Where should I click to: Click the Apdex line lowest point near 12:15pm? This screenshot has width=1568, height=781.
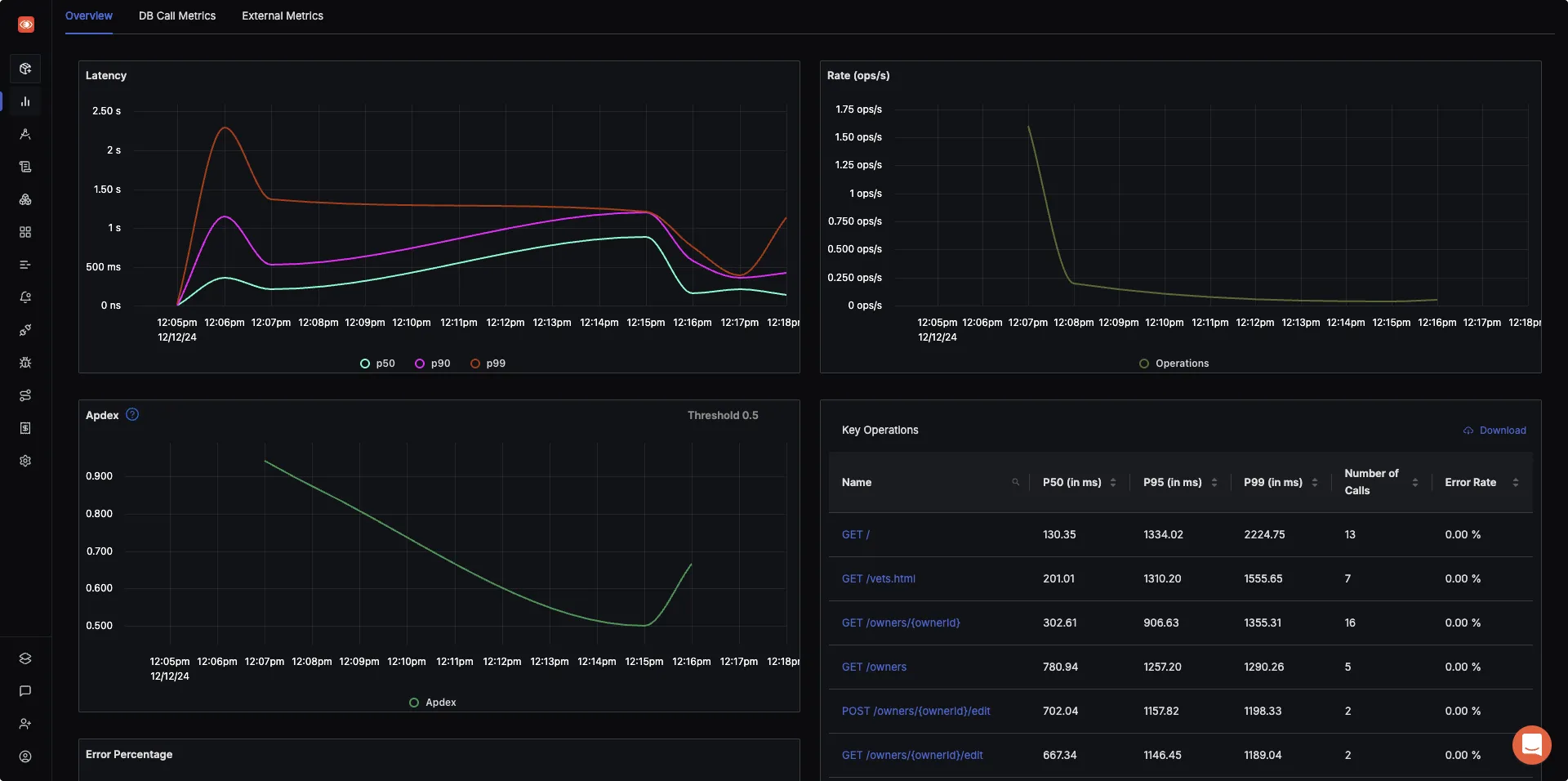click(644, 626)
